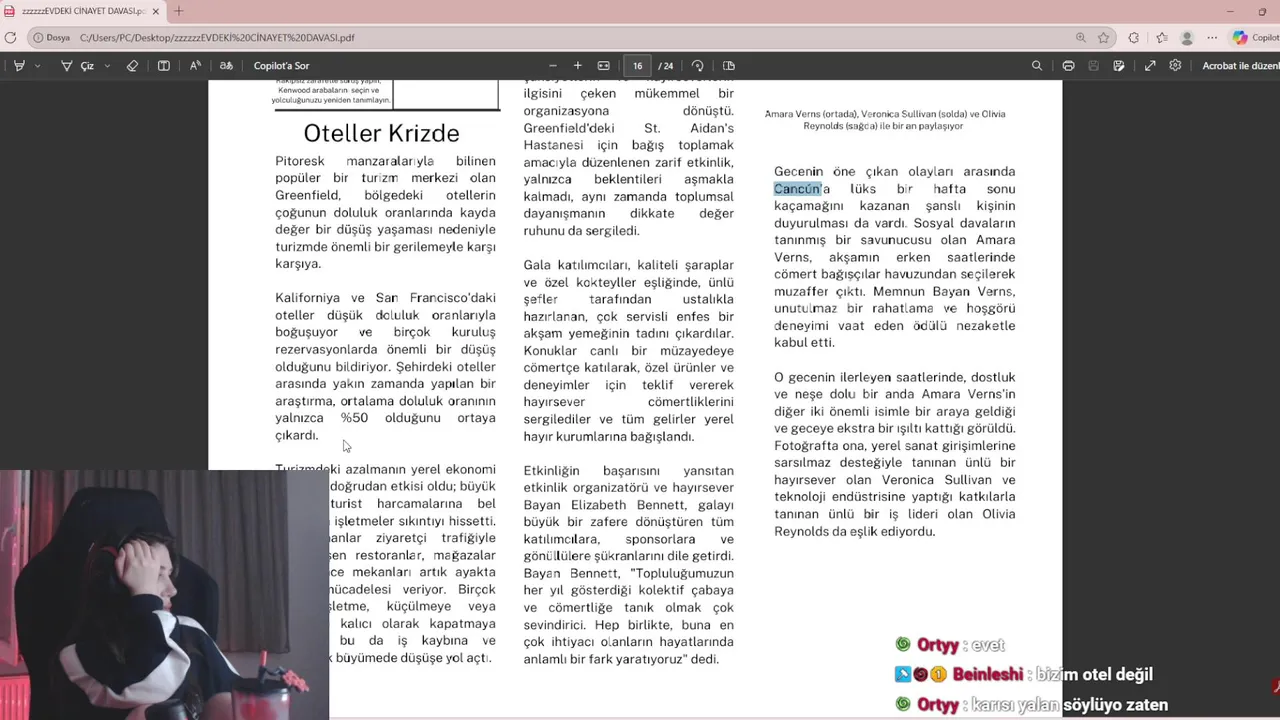1280x720 pixels.
Task: Close the EVDEKİ CİNAYET DAVASI tab
Action: (x=155, y=11)
